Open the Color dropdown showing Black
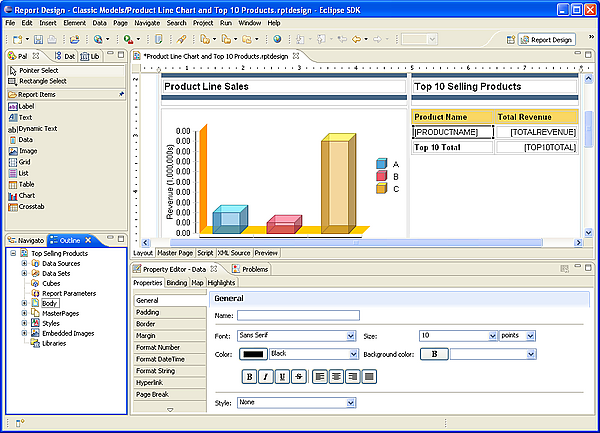The height and width of the screenshot is (433, 600). (x=353, y=354)
